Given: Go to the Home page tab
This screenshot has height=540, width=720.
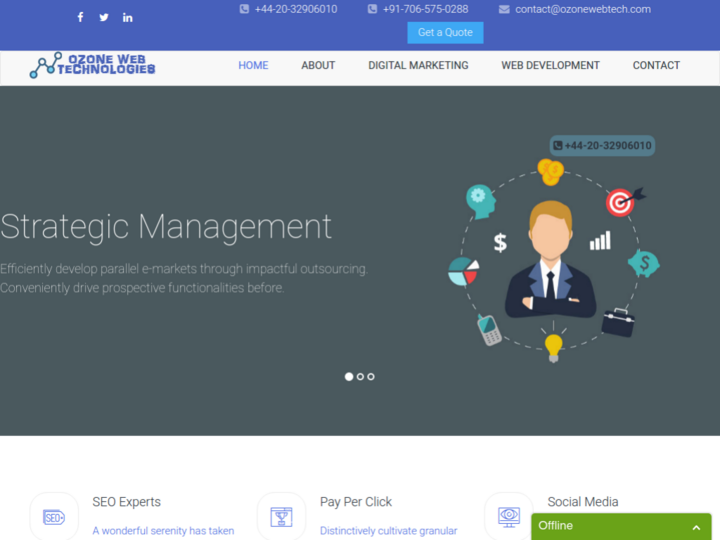Looking at the screenshot, I should click(253, 66).
